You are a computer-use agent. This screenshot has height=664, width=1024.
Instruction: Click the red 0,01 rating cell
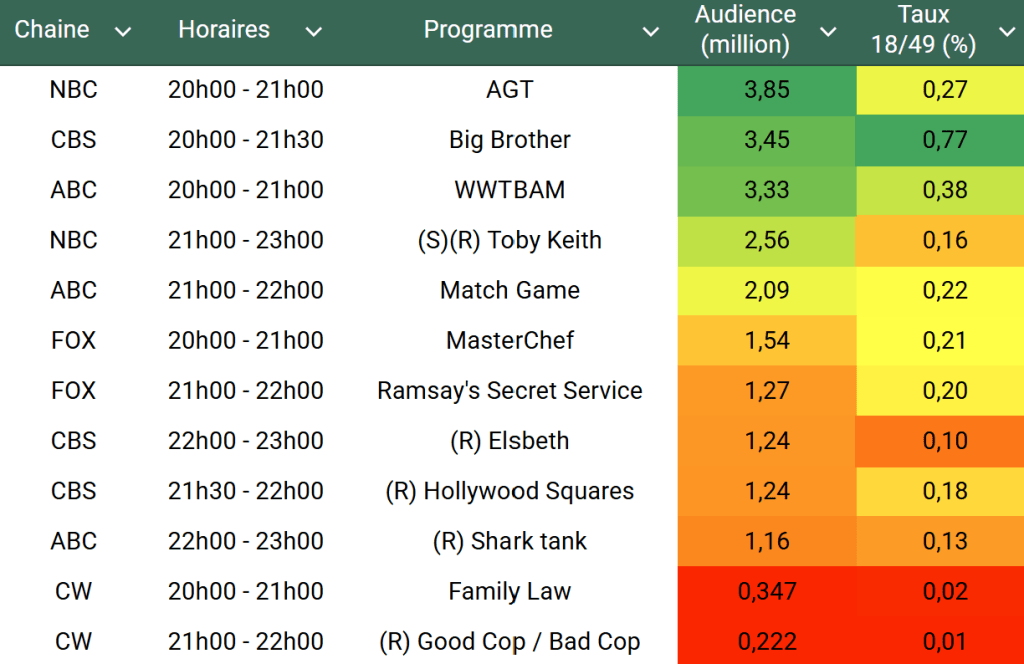coord(945,641)
